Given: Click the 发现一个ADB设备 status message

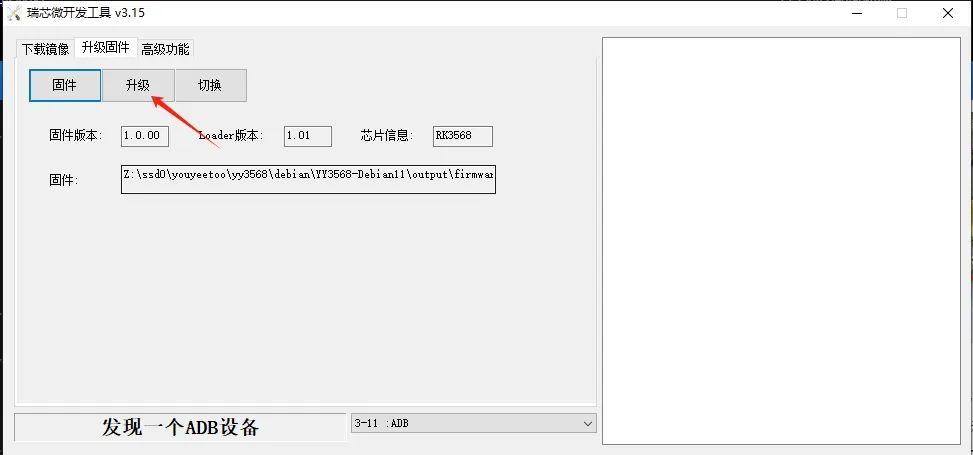Looking at the screenshot, I should 180,427.
